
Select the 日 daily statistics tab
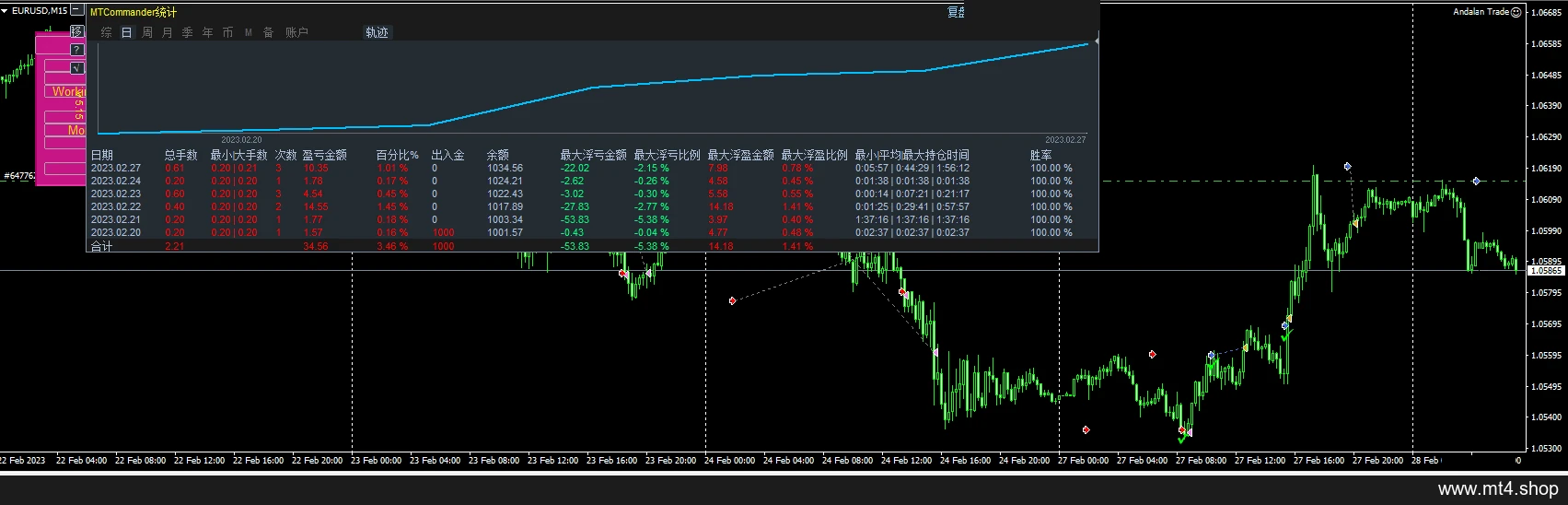point(127,32)
